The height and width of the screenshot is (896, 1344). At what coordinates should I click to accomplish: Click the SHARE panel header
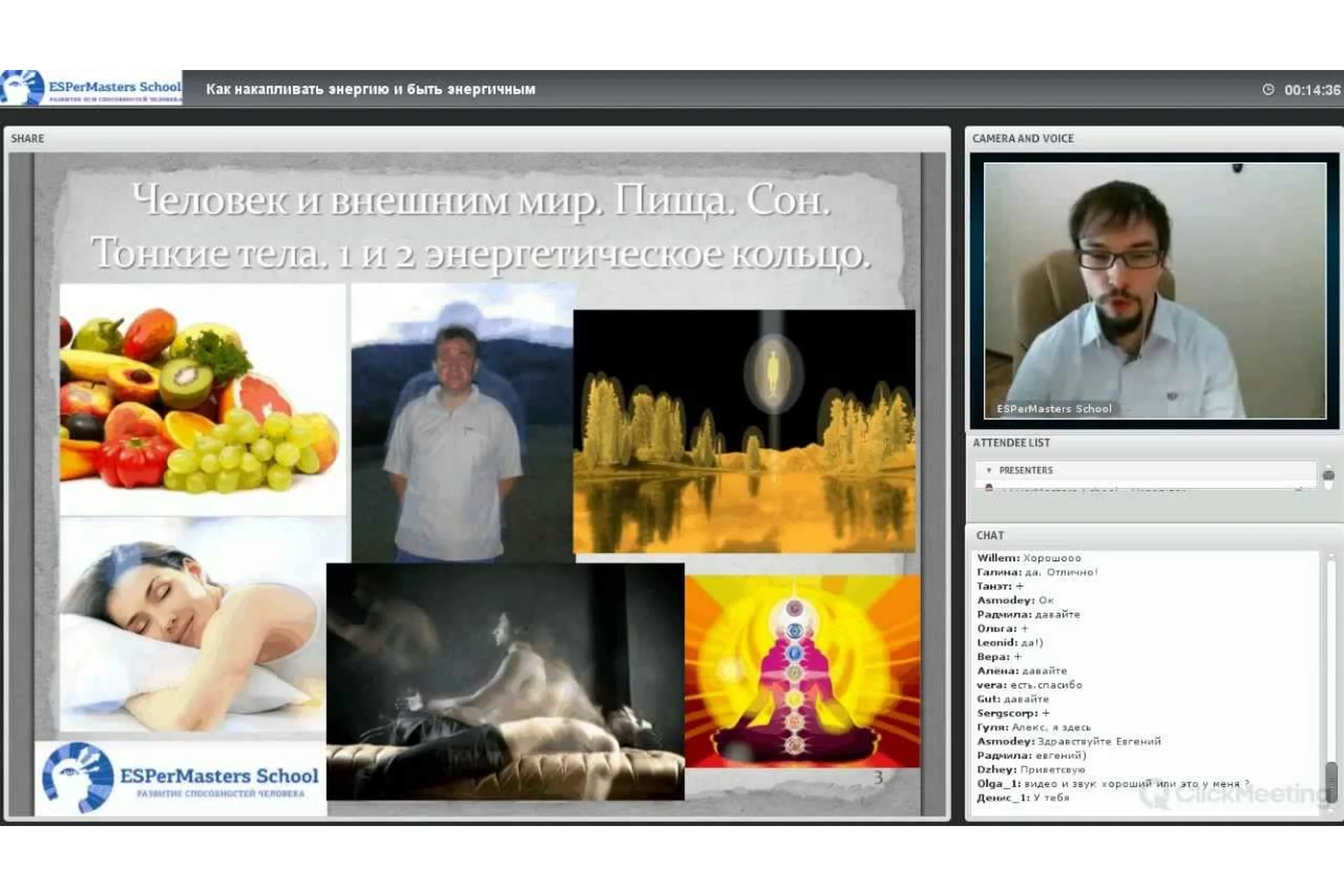pyautogui.click(x=27, y=139)
